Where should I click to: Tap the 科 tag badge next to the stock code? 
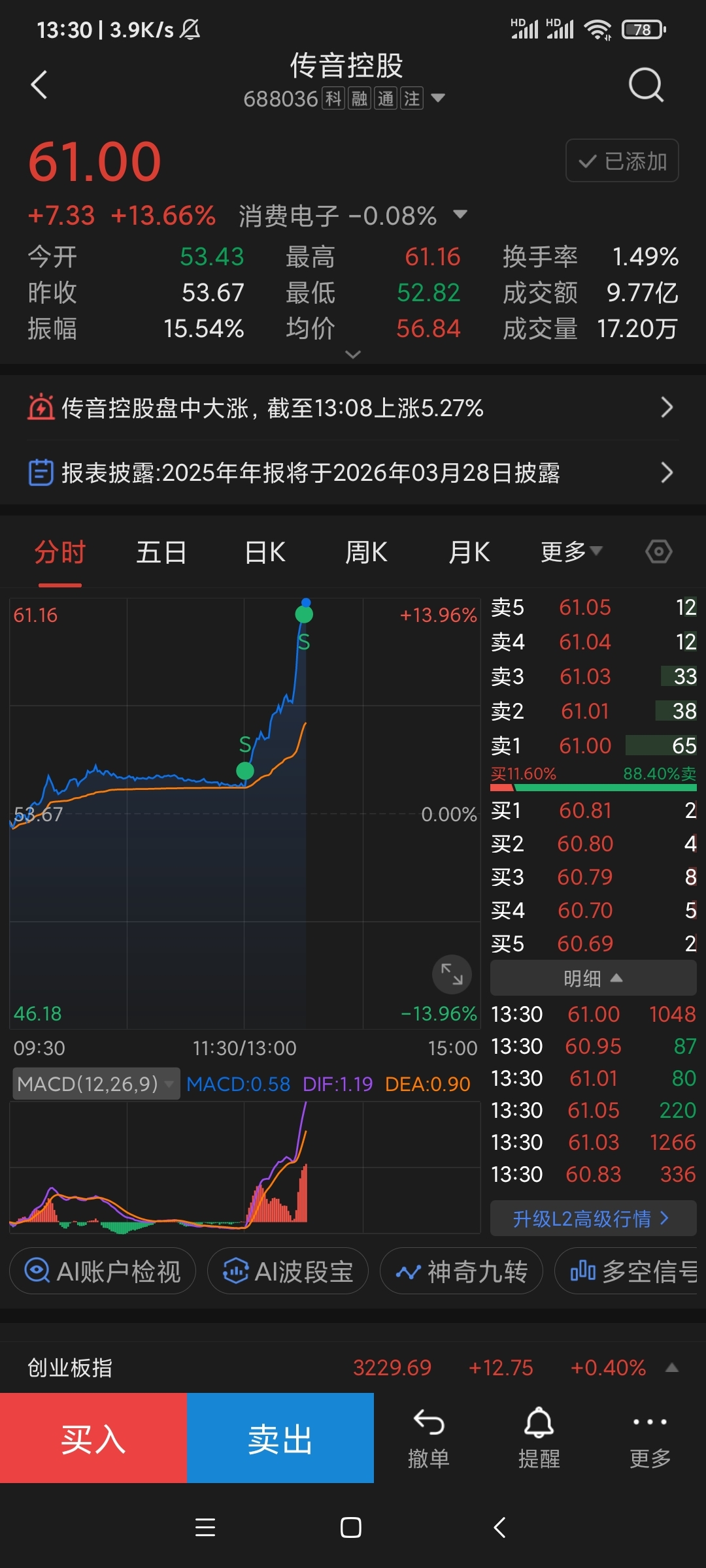click(x=333, y=99)
